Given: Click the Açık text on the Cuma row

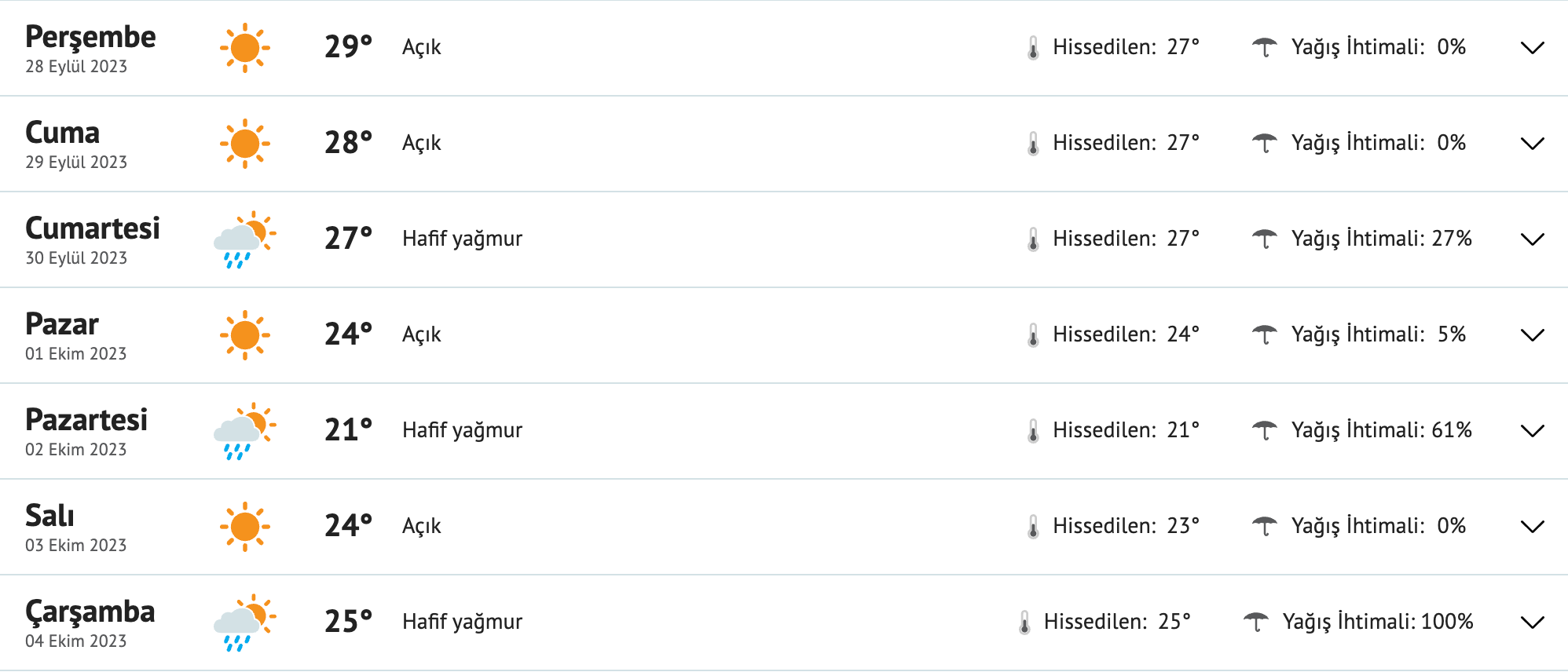Looking at the screenshot, I should (x=423, y=142).
